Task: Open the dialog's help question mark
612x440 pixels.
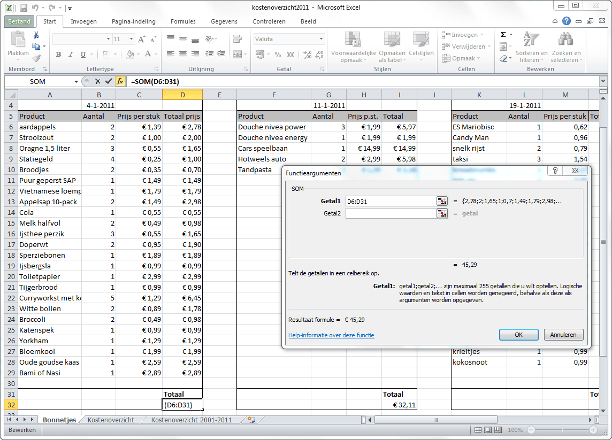Action: pos(556,171)
